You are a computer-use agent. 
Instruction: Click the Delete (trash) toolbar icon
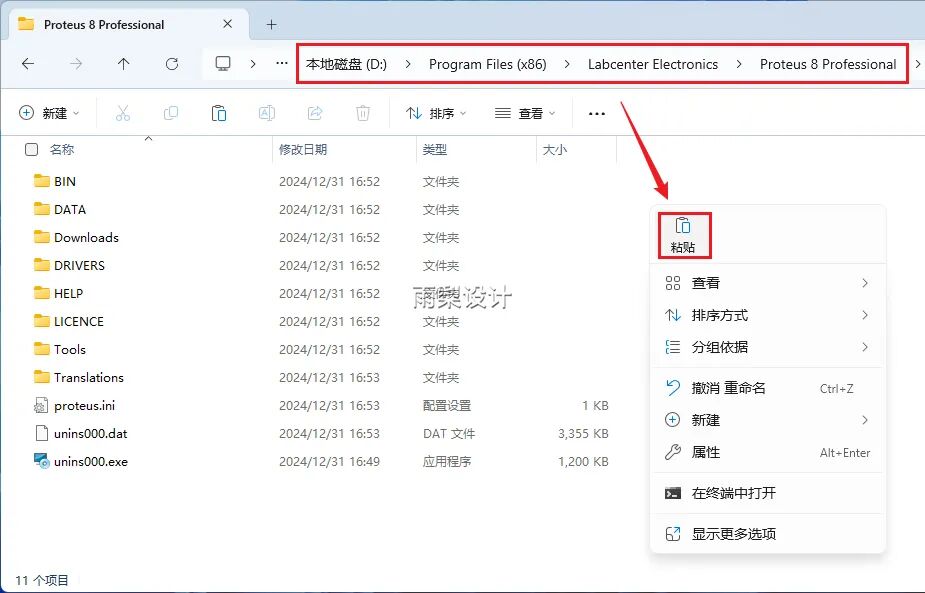pyautogui.click(x=361, y=112)
